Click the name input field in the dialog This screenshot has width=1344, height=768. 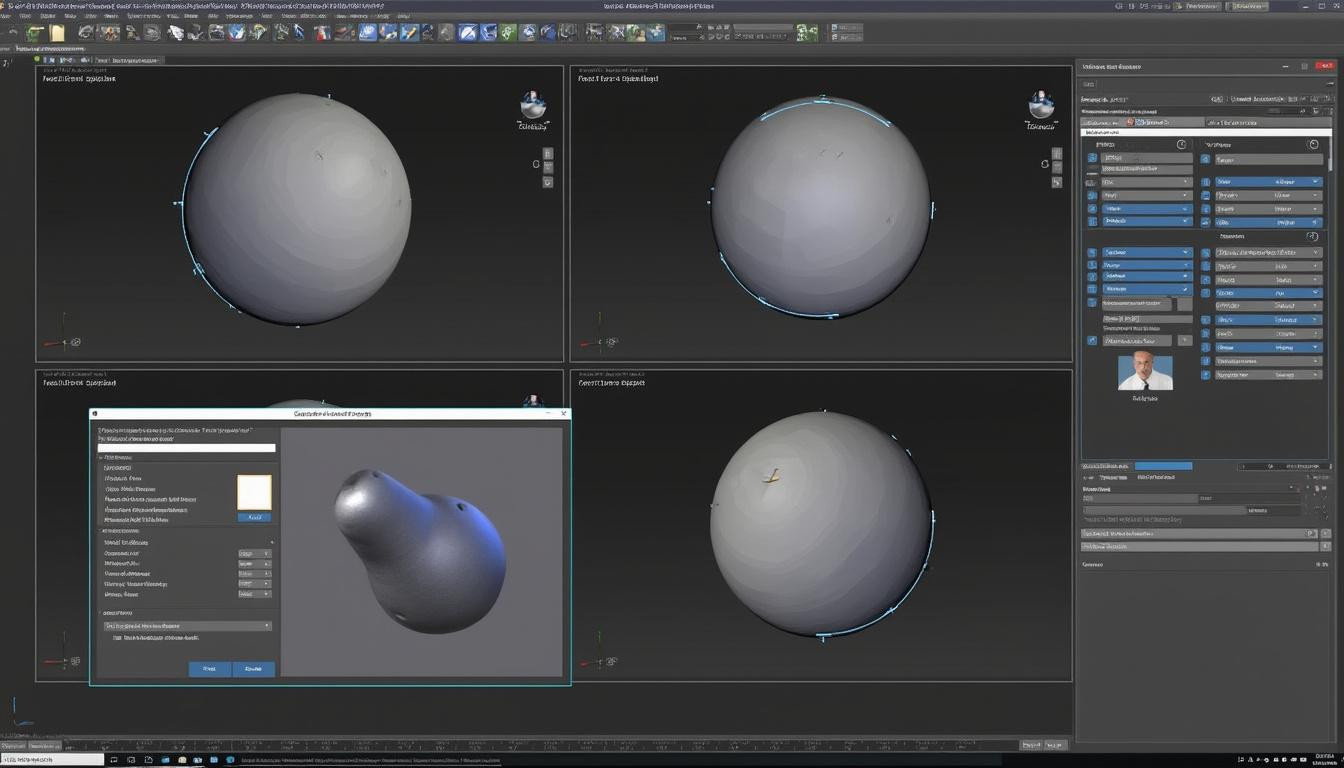click(186, 448)
